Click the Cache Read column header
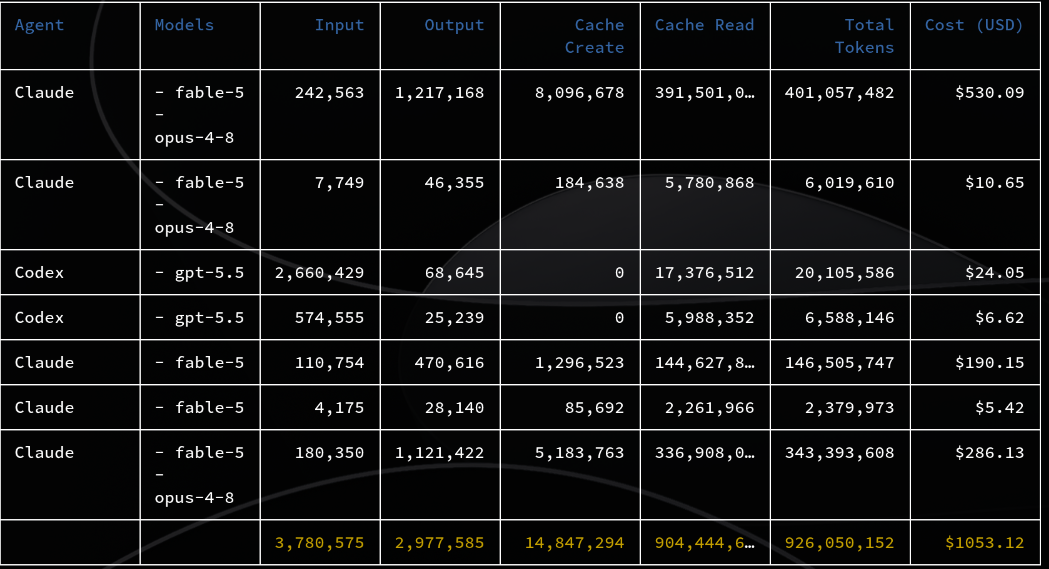 pos(704,25)
